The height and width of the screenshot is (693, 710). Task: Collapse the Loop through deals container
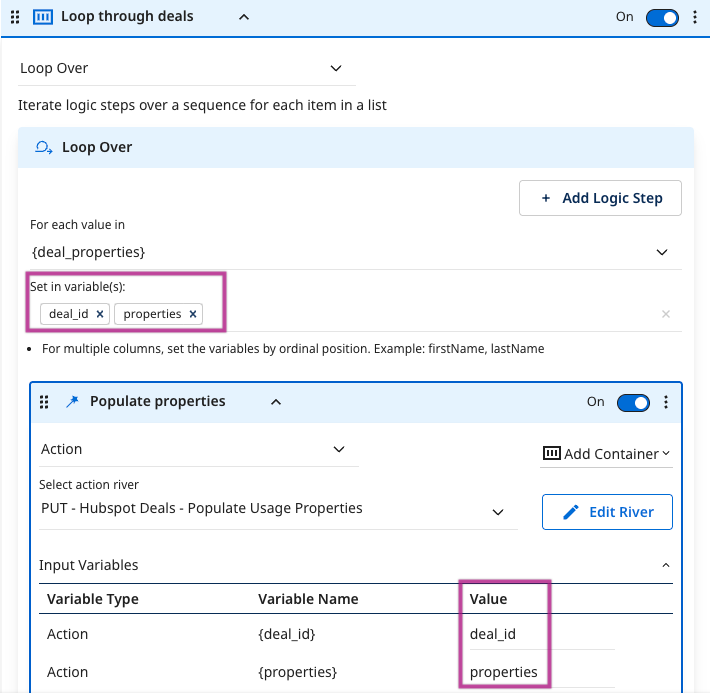[245, 17]
